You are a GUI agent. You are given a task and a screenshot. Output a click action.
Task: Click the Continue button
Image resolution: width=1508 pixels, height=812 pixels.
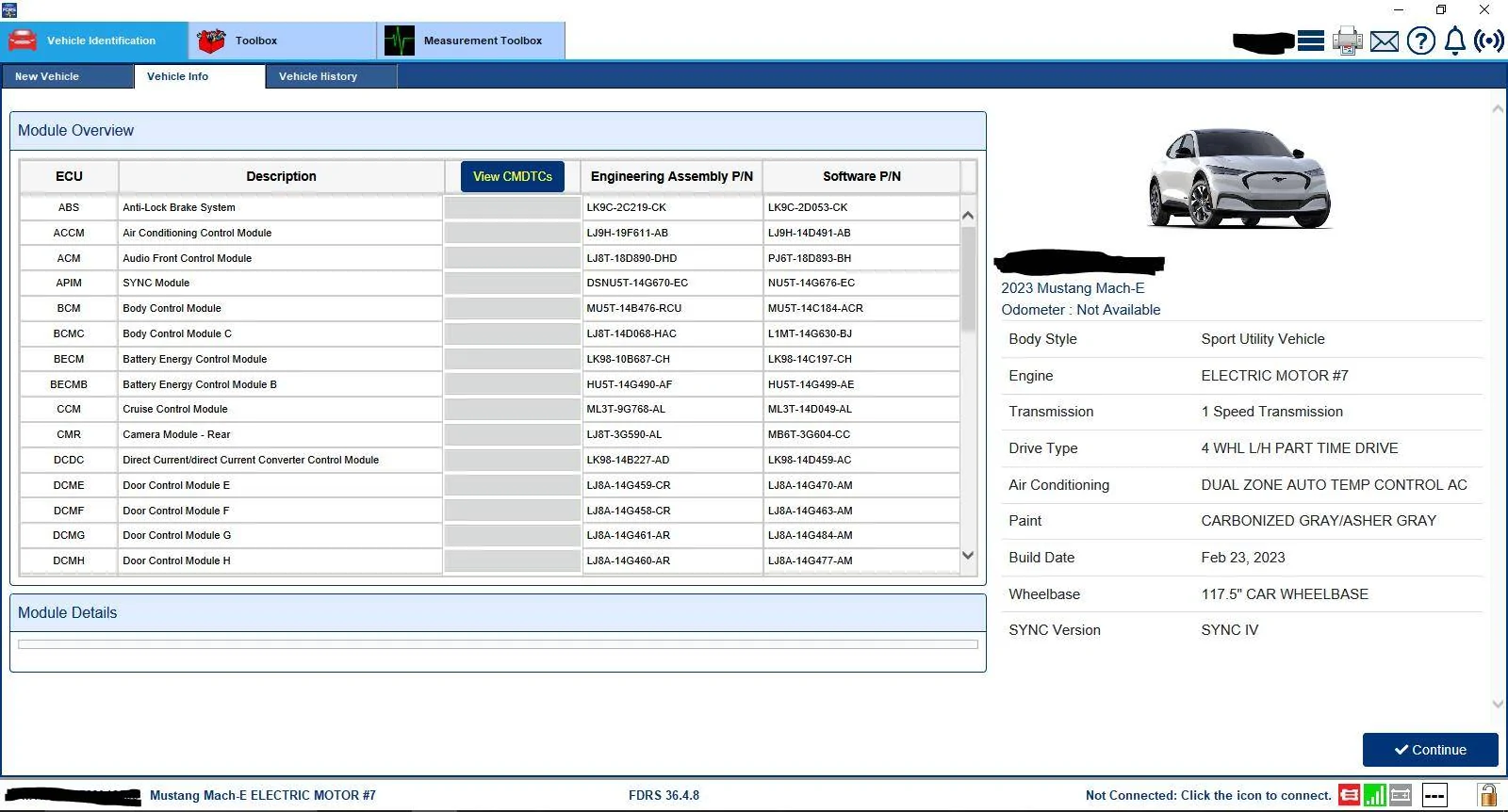click(x=1430, y=750)
